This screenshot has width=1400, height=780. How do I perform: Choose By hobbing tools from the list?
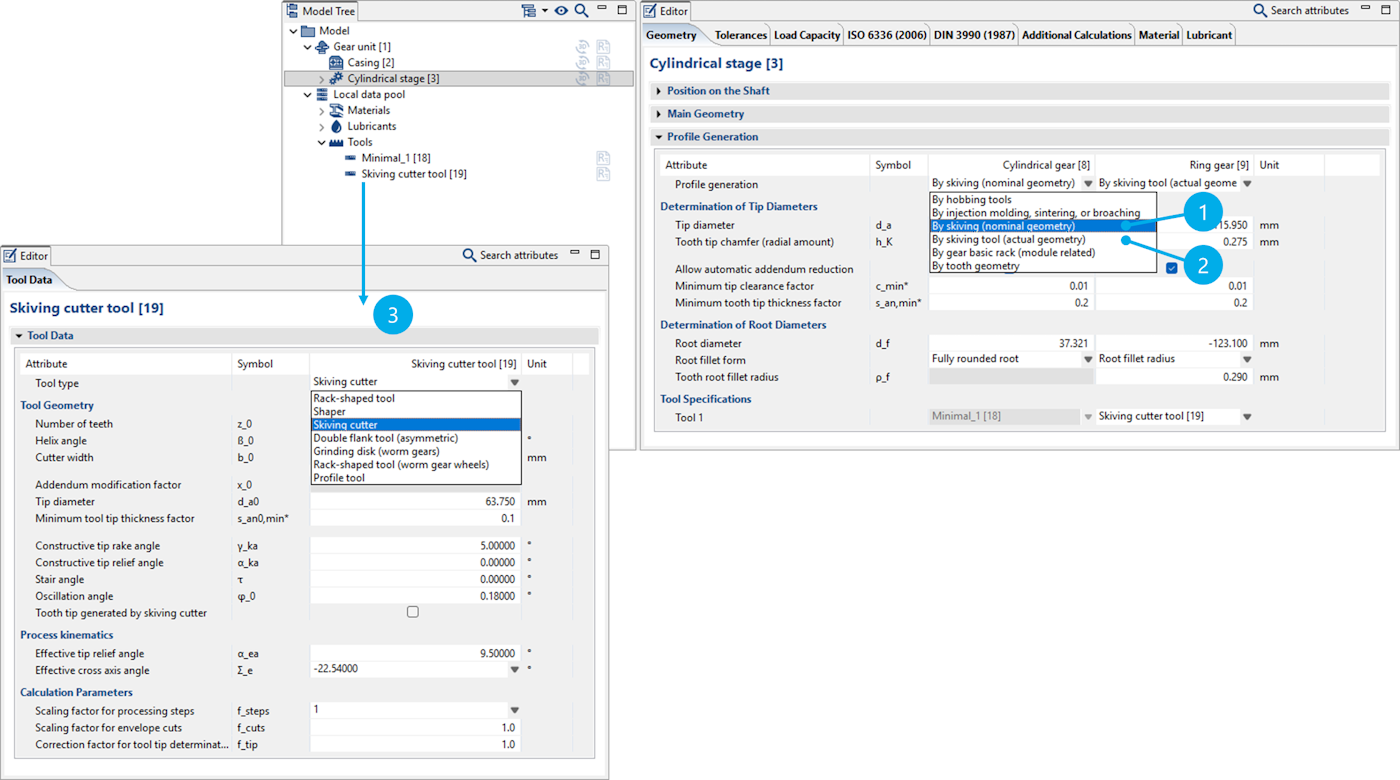coord(971,200)
